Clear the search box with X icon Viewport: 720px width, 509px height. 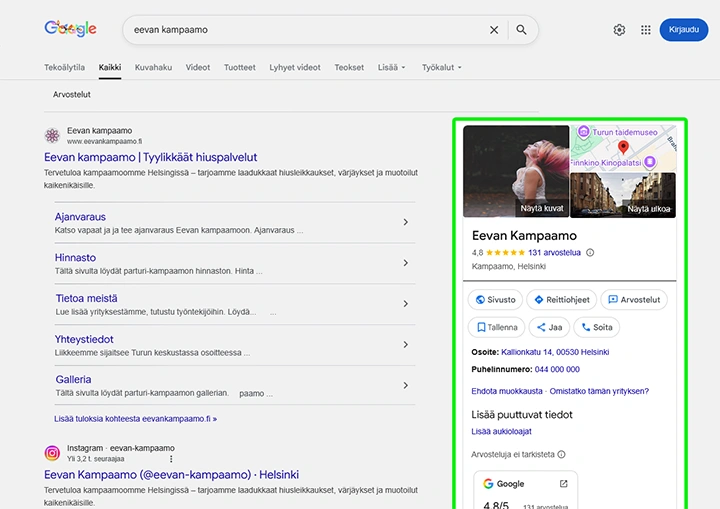494,30
